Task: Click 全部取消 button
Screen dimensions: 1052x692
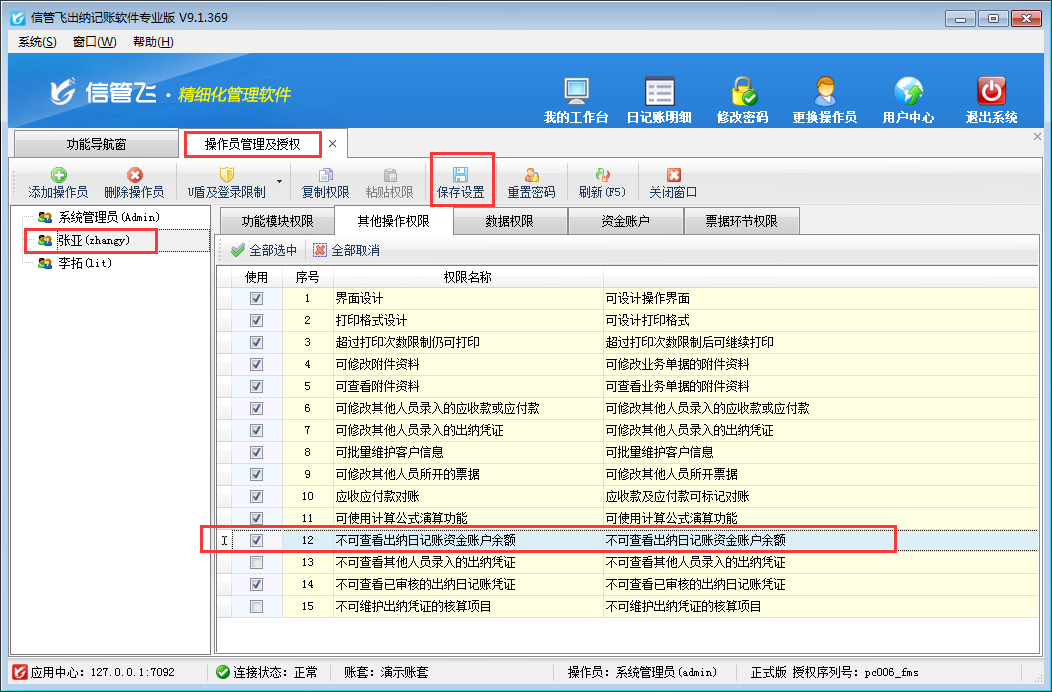Action: coord(346,250)
